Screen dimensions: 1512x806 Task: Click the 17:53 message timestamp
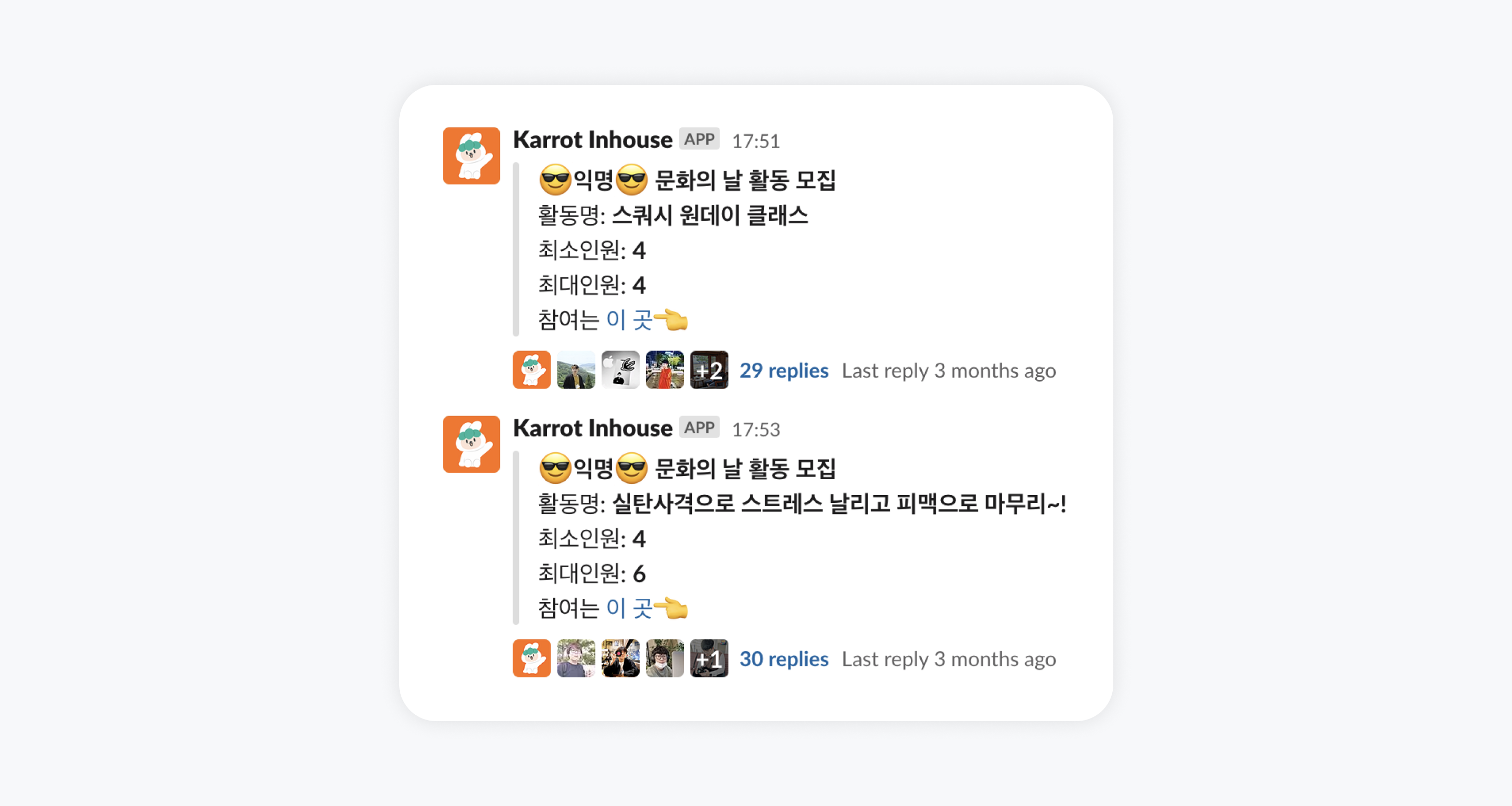click(x=755, y=430)
